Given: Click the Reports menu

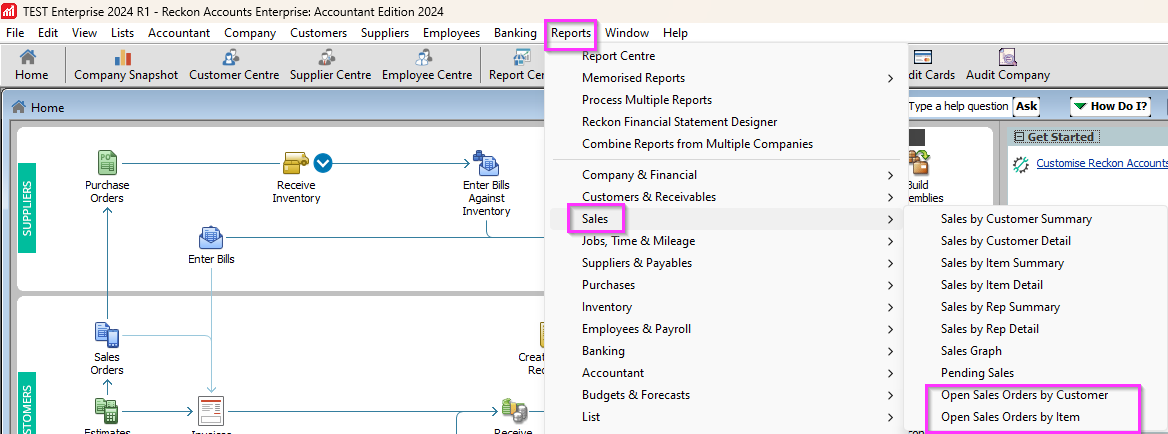Looking at the screenshot, I should [x=571, y=33].
